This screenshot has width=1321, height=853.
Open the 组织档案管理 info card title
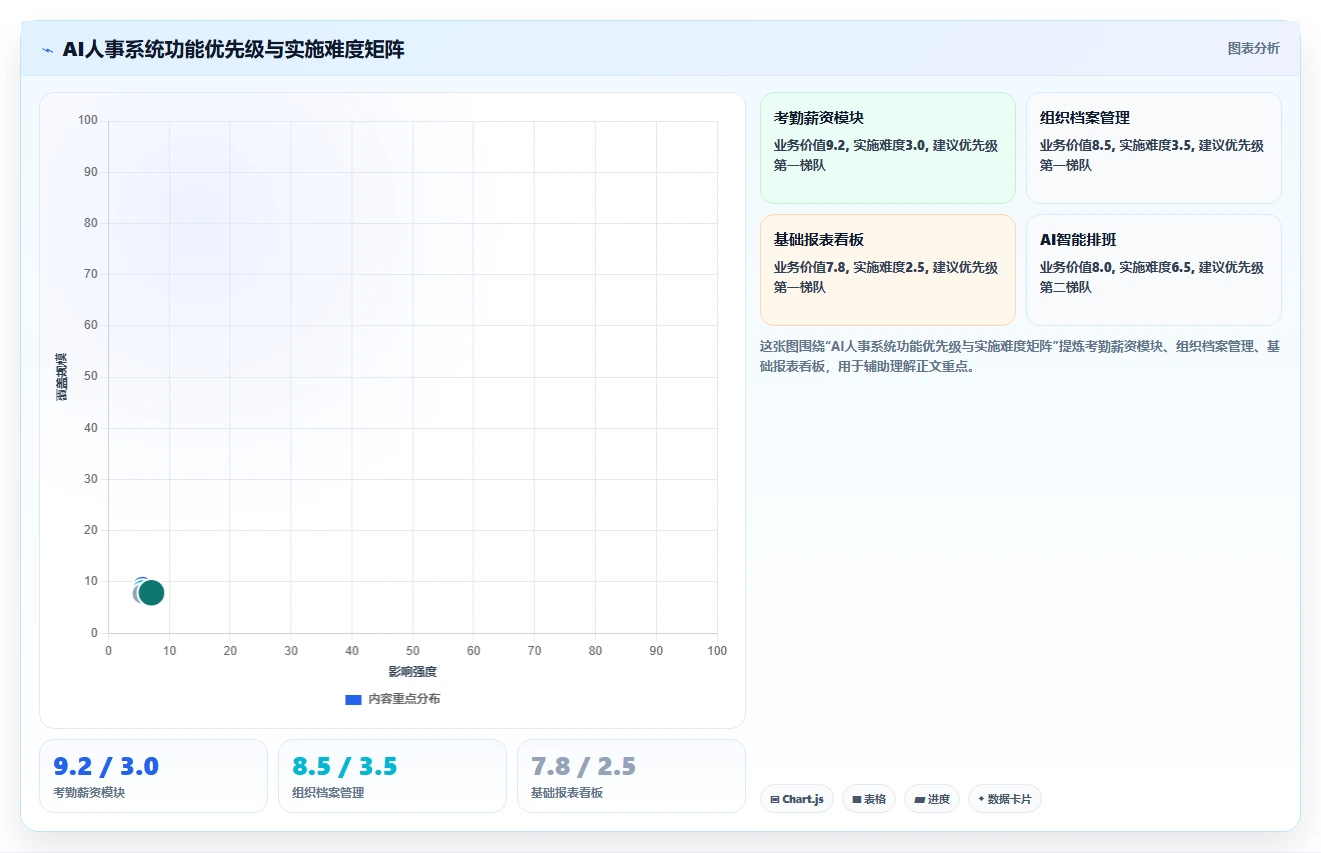point(1085,118)
